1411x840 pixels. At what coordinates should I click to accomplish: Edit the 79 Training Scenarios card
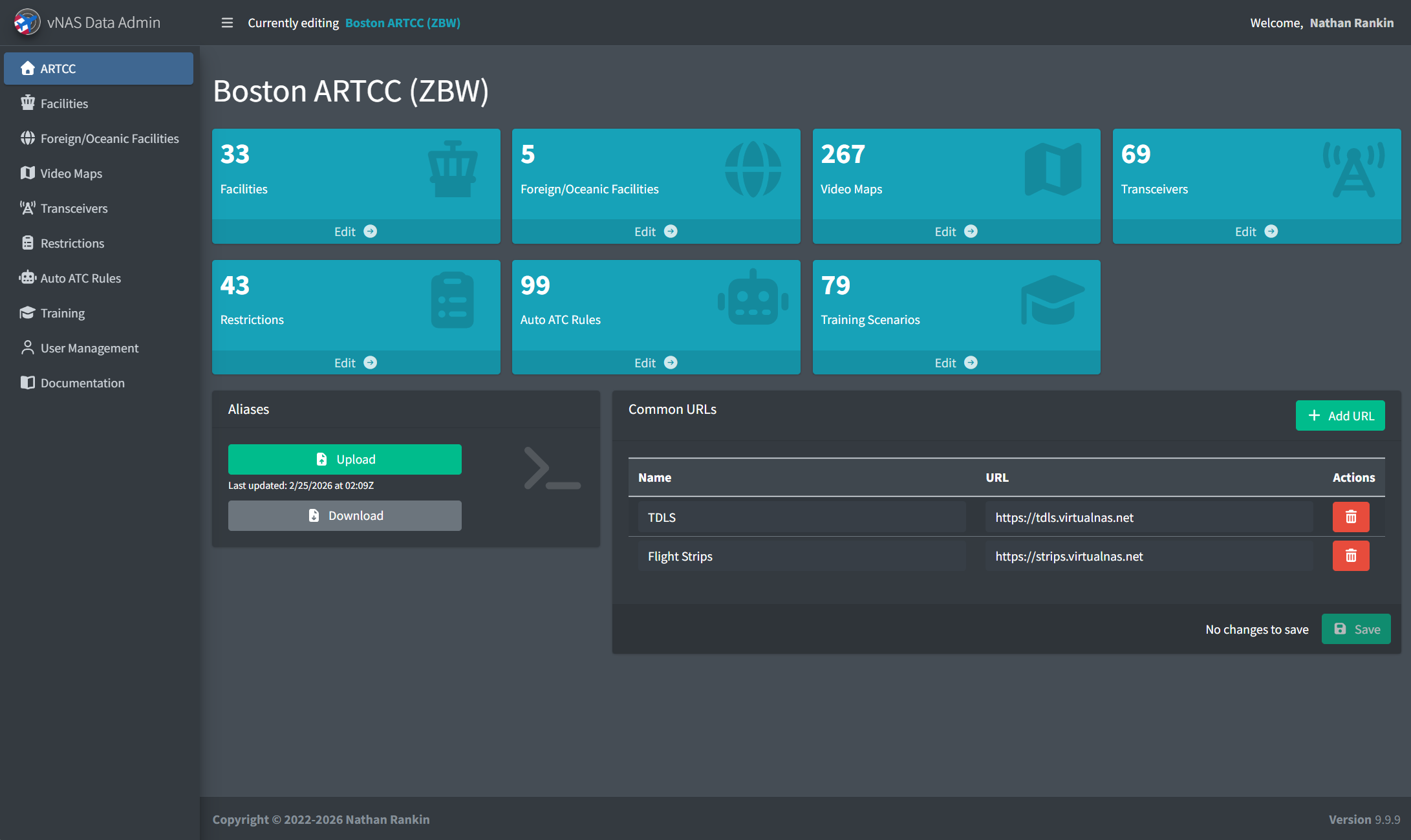click(x=956, y=363)
